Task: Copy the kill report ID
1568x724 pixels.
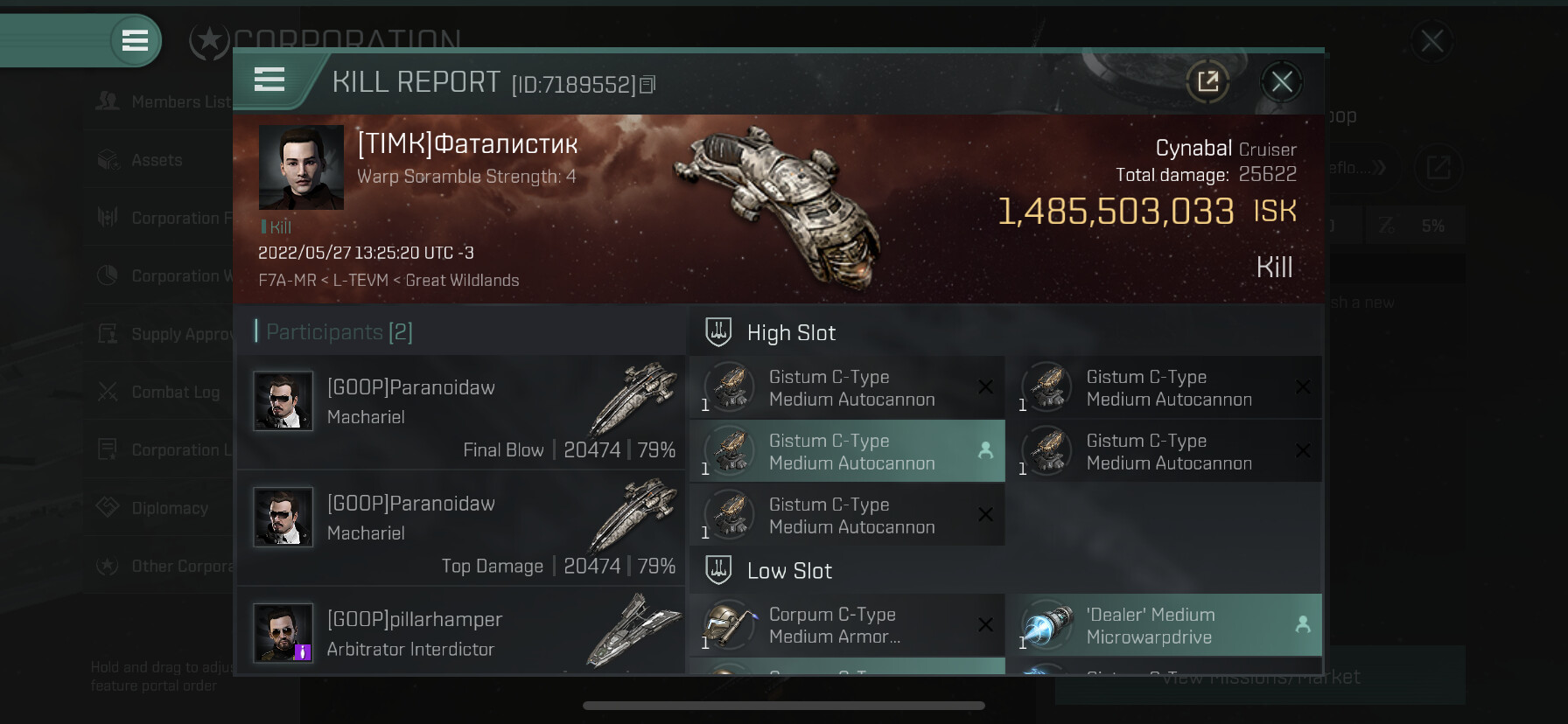Action: tap(647, 85)
